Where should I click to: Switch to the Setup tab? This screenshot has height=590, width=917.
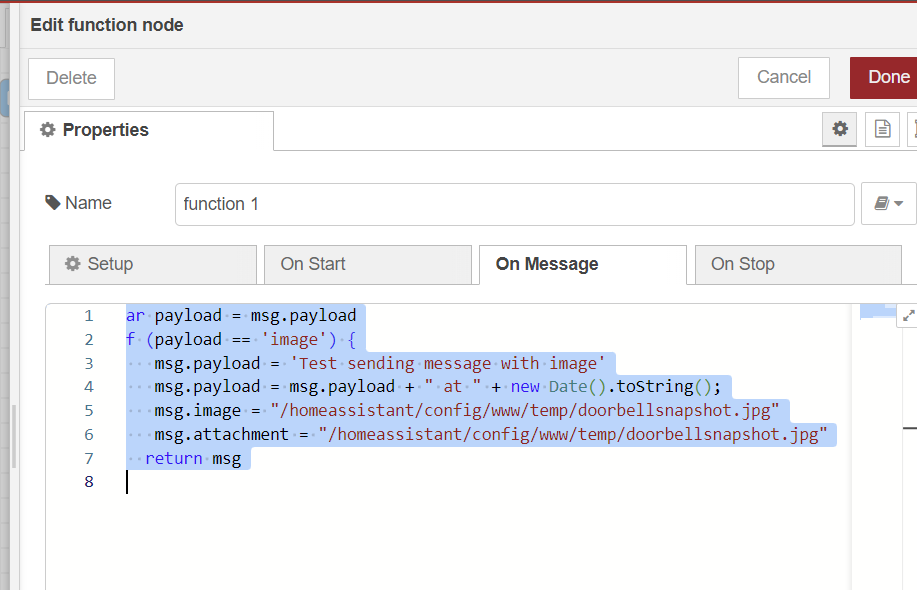(152, 264)
